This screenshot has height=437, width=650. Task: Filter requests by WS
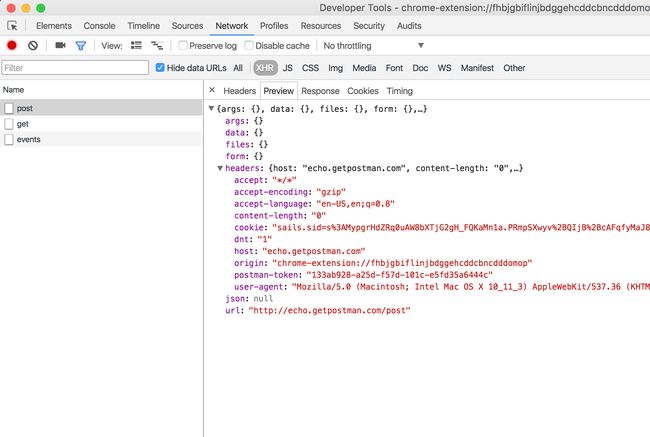444,68
